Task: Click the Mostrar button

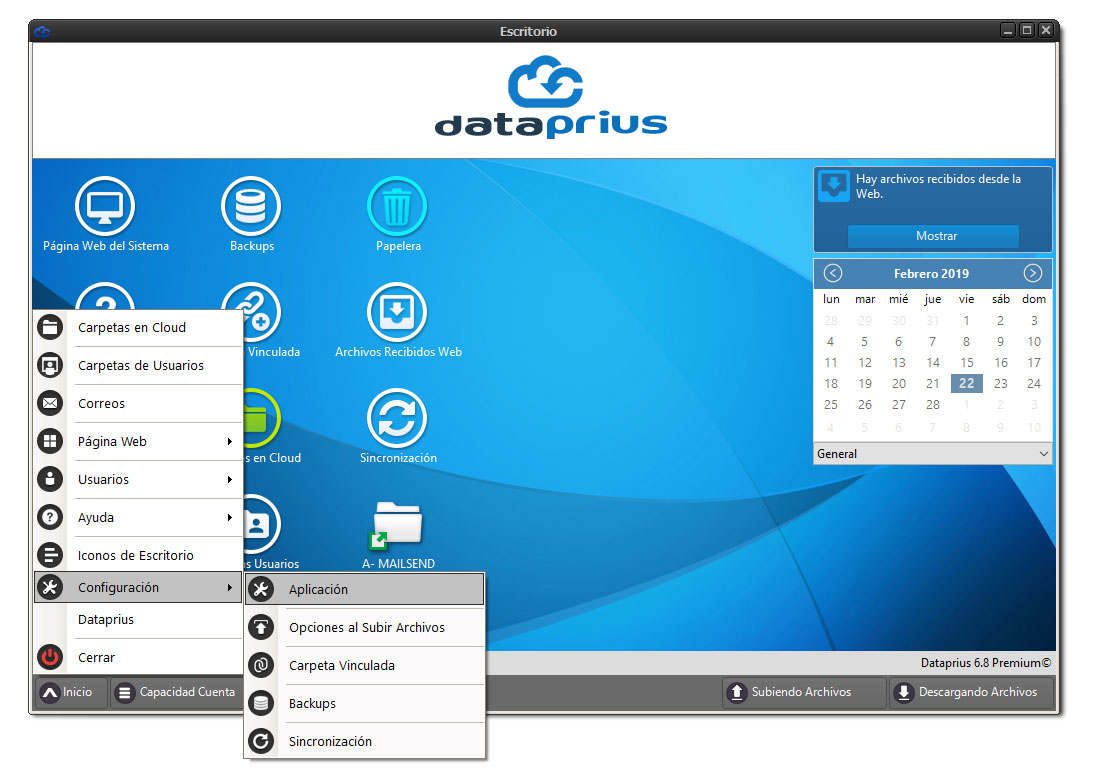Action: point(933,236)
